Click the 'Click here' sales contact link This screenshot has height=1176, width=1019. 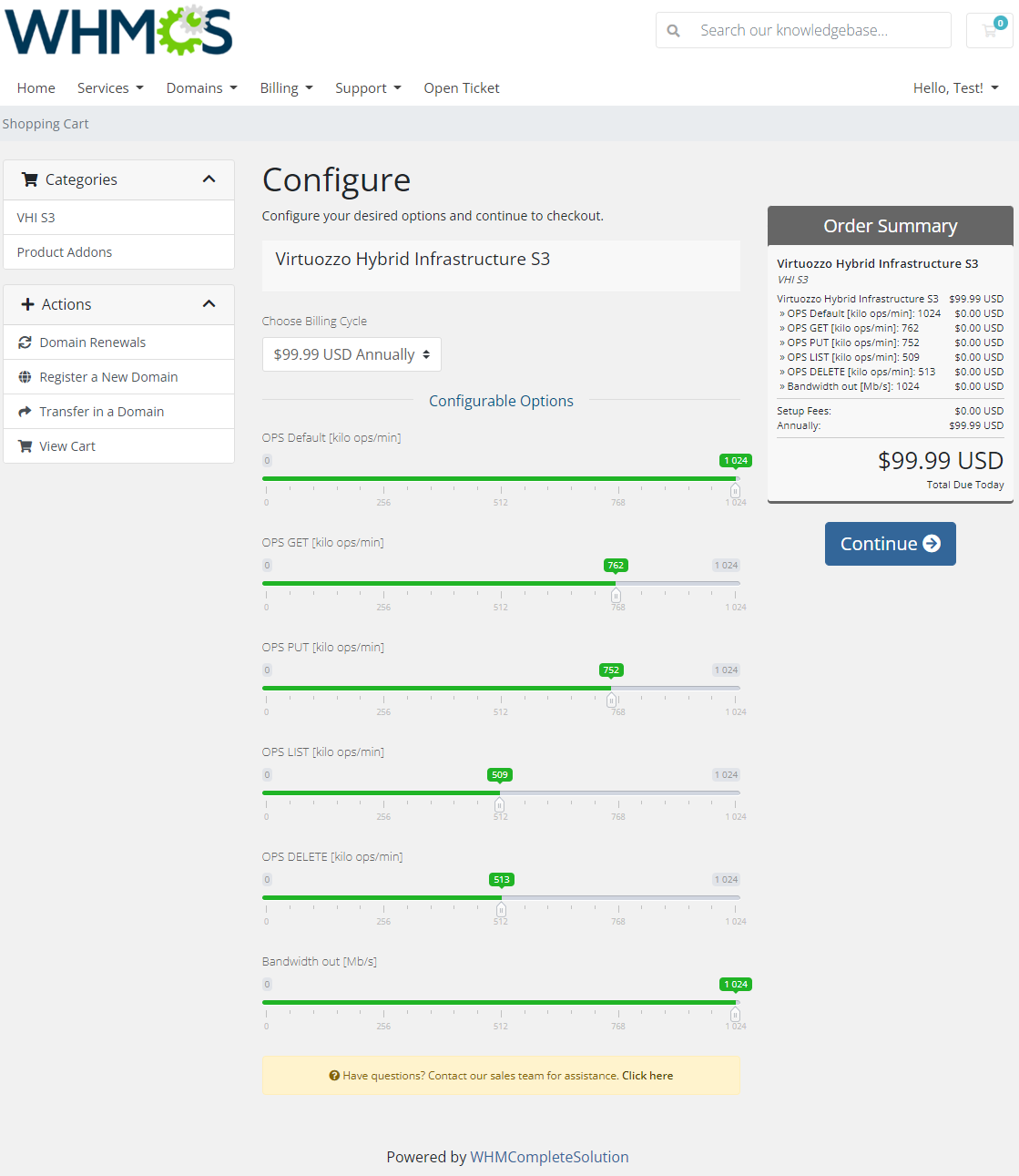pos(647,1076)
